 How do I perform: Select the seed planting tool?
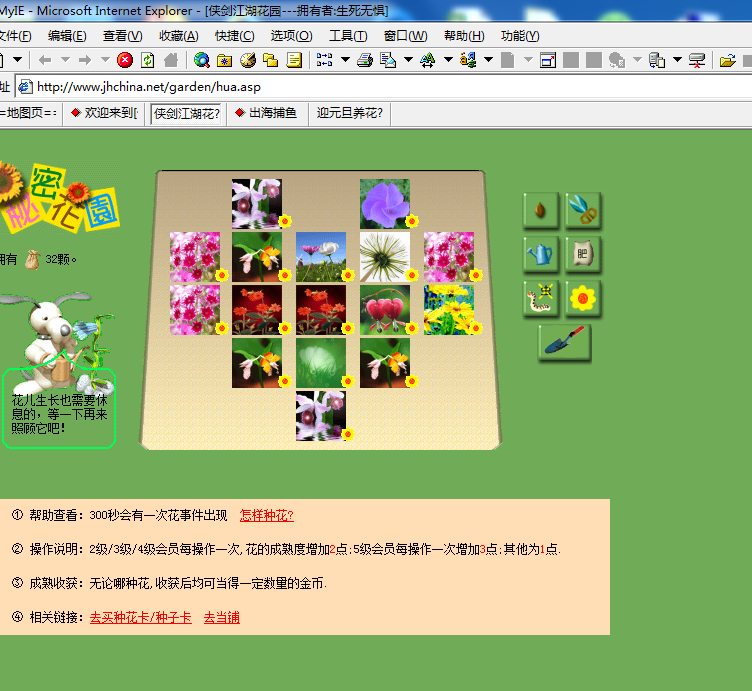click(540, 210)
